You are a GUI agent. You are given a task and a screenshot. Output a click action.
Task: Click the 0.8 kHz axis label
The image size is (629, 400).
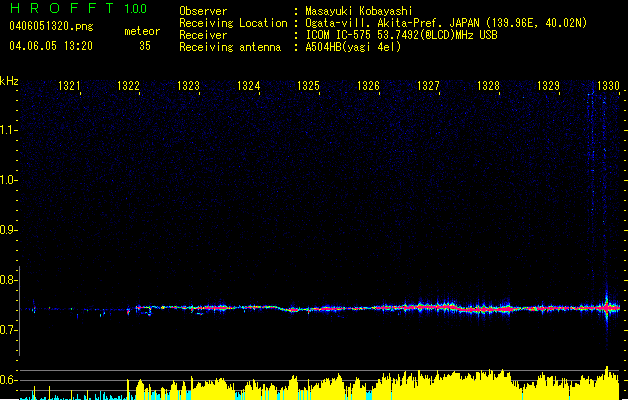(8, 280)
